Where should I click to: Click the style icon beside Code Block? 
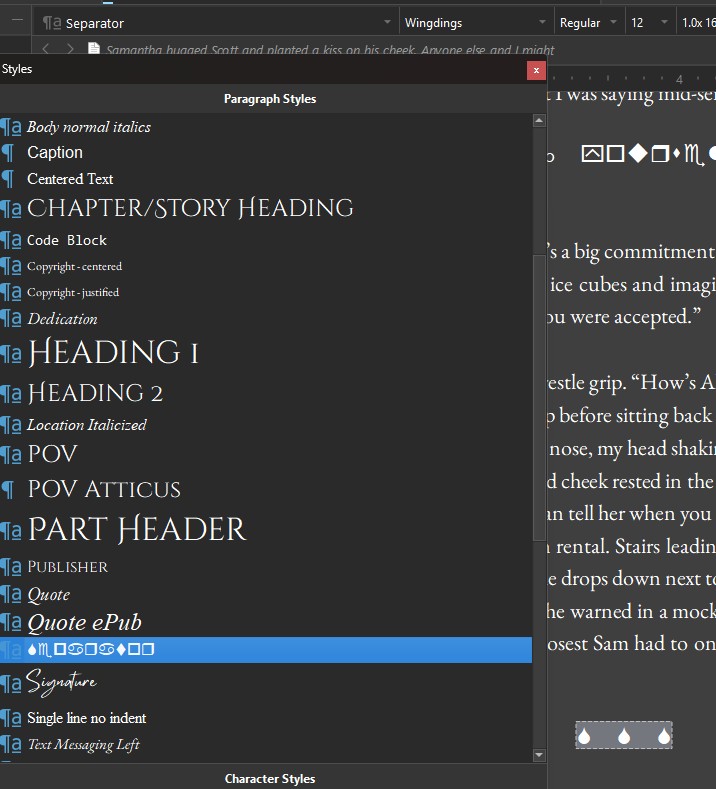(x=11, y=241)
